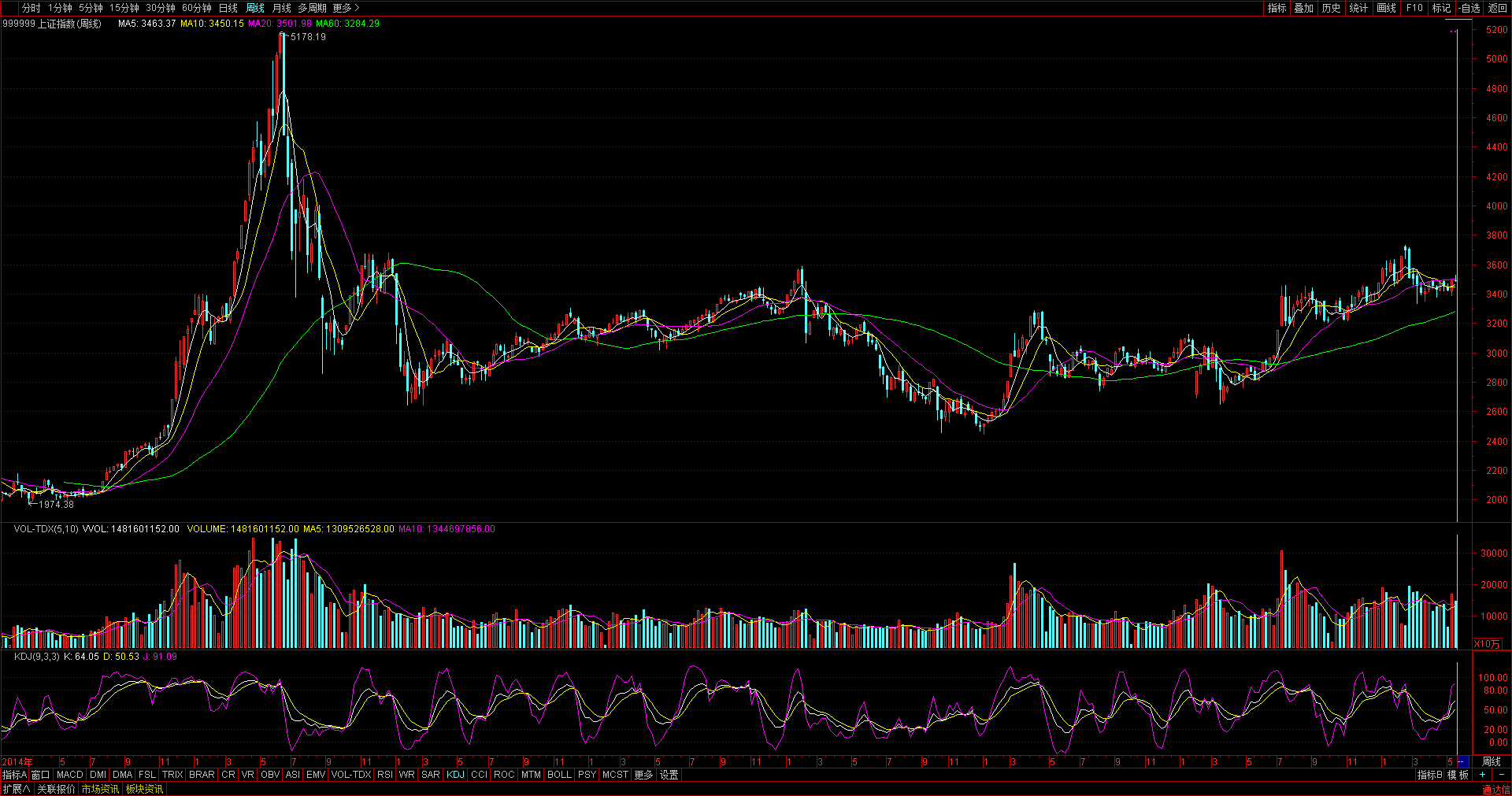This screenshot has width=1512, height=796.
Task: Click the blue marker on the time axis
Action: [x=1463, y=761]
